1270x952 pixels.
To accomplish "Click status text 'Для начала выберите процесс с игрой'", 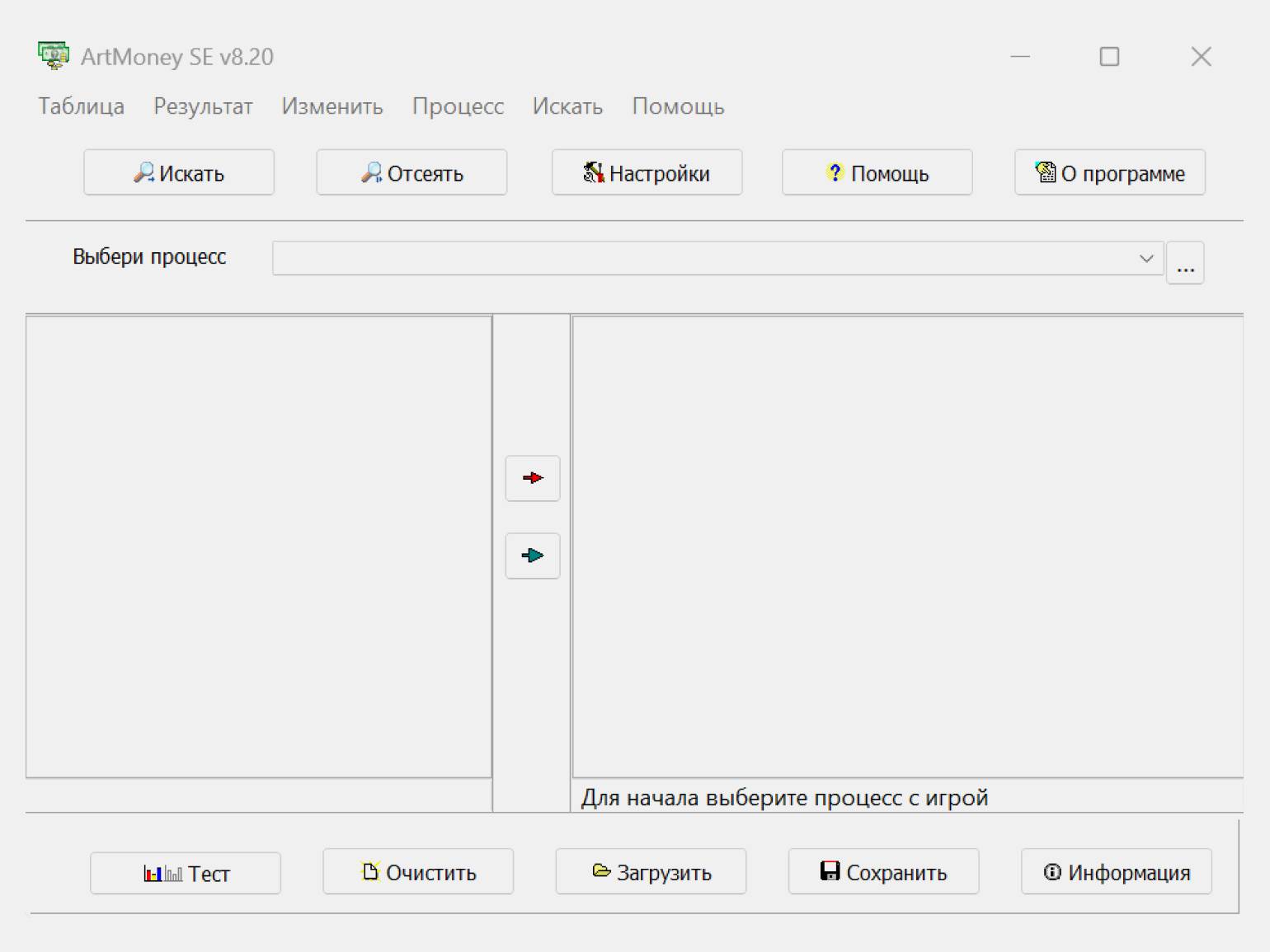I will (784, 797).
